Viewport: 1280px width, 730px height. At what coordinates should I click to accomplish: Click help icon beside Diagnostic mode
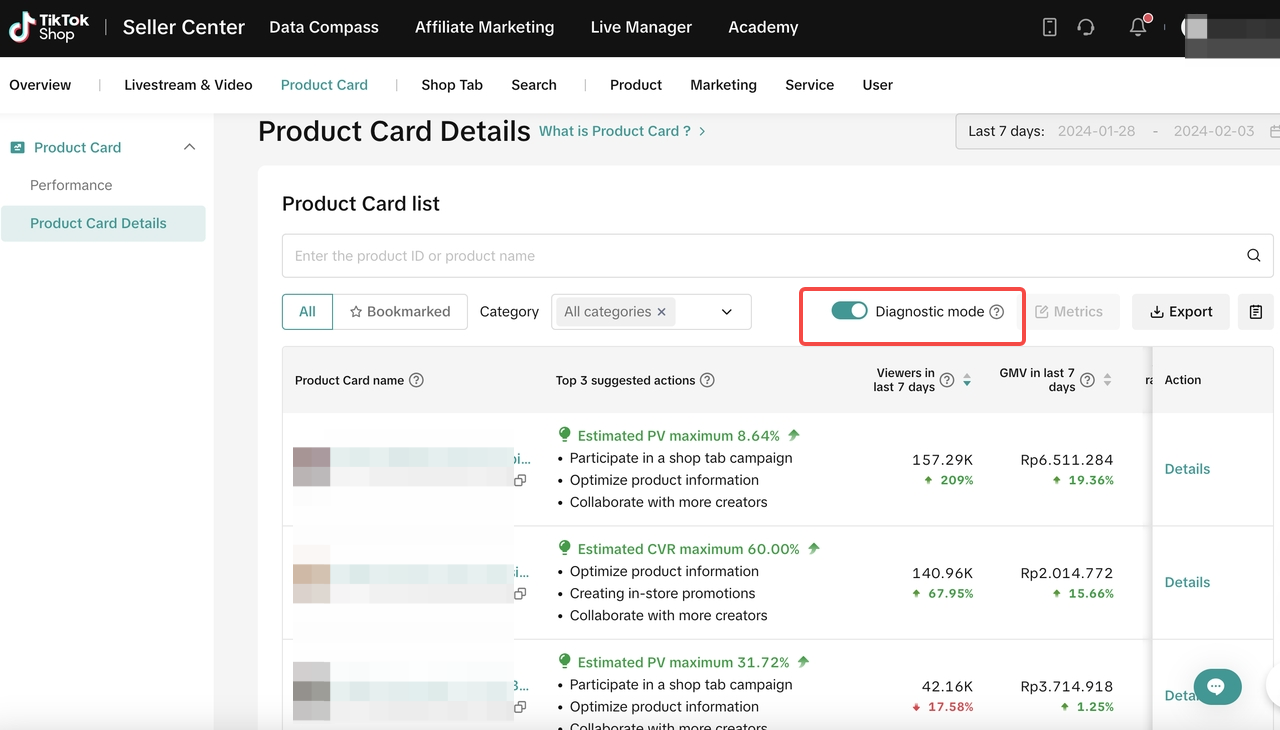(x=996, y=312)
